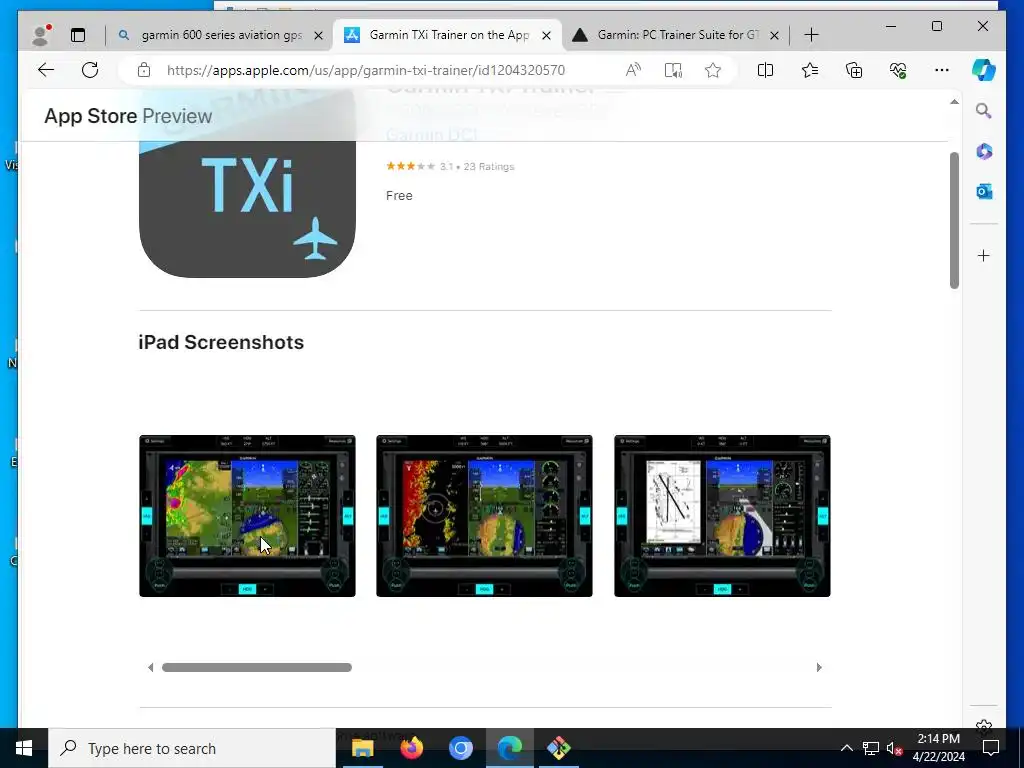Click right arrow of screenshots scrollbar
1024x768 pixels.
click(x=819, y=667)
